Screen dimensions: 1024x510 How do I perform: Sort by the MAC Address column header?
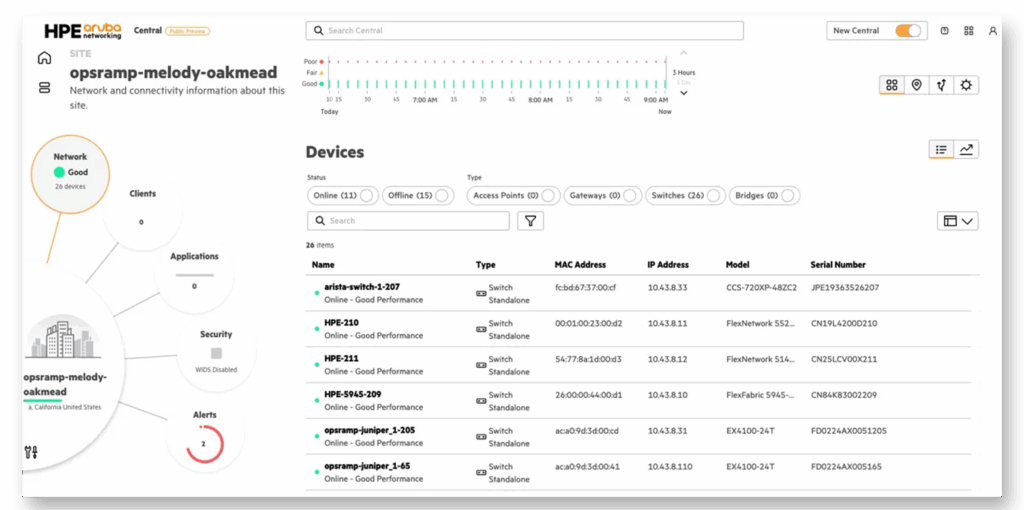point(580,265)
